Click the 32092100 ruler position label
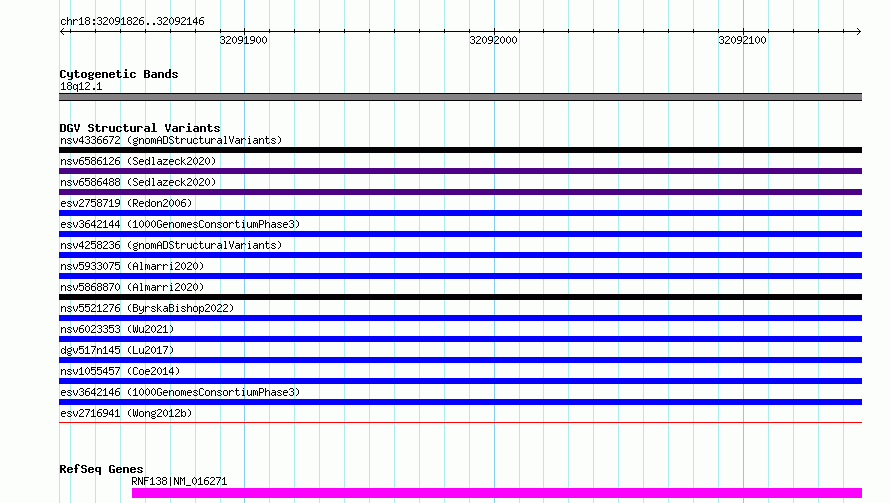Screen dimensions: 890x503 point(742,40)
